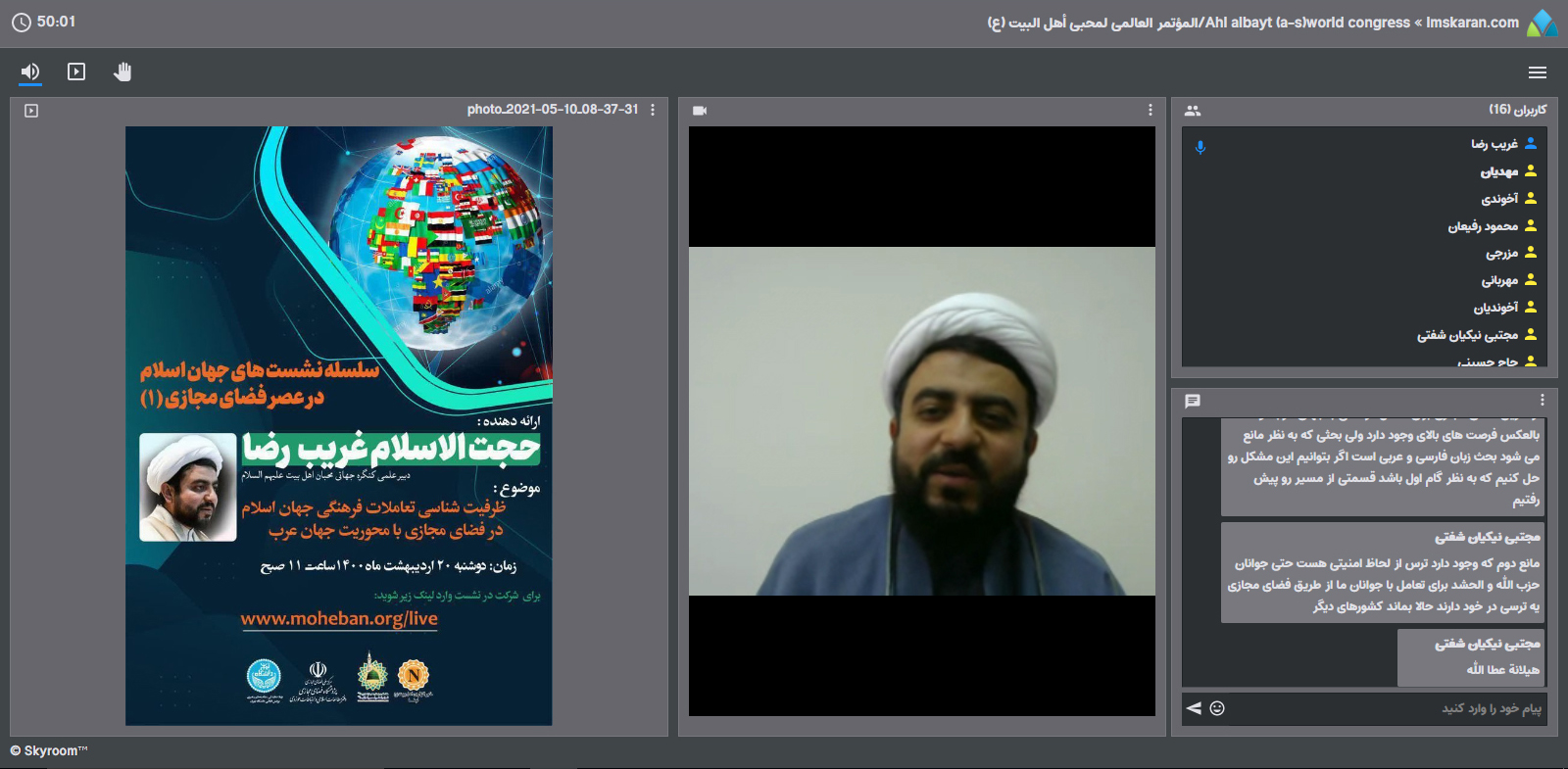This screenshot has height=769, width=1568.
Task: Open the hamburger main menu
Action: click(1537, 72)
